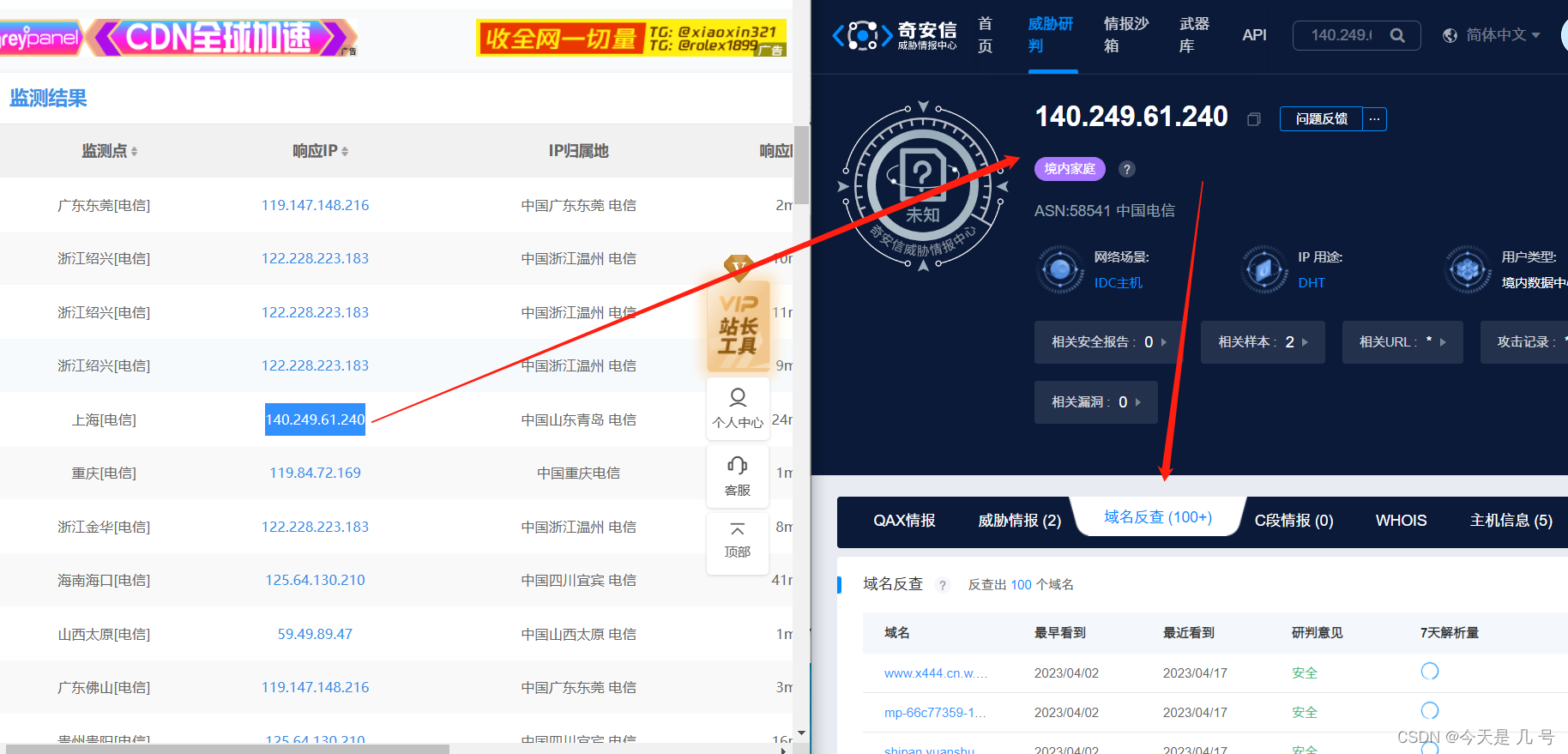The image size is (1568, 754).
Task: Click 问题反馈 button
Action: point(1321,119)
